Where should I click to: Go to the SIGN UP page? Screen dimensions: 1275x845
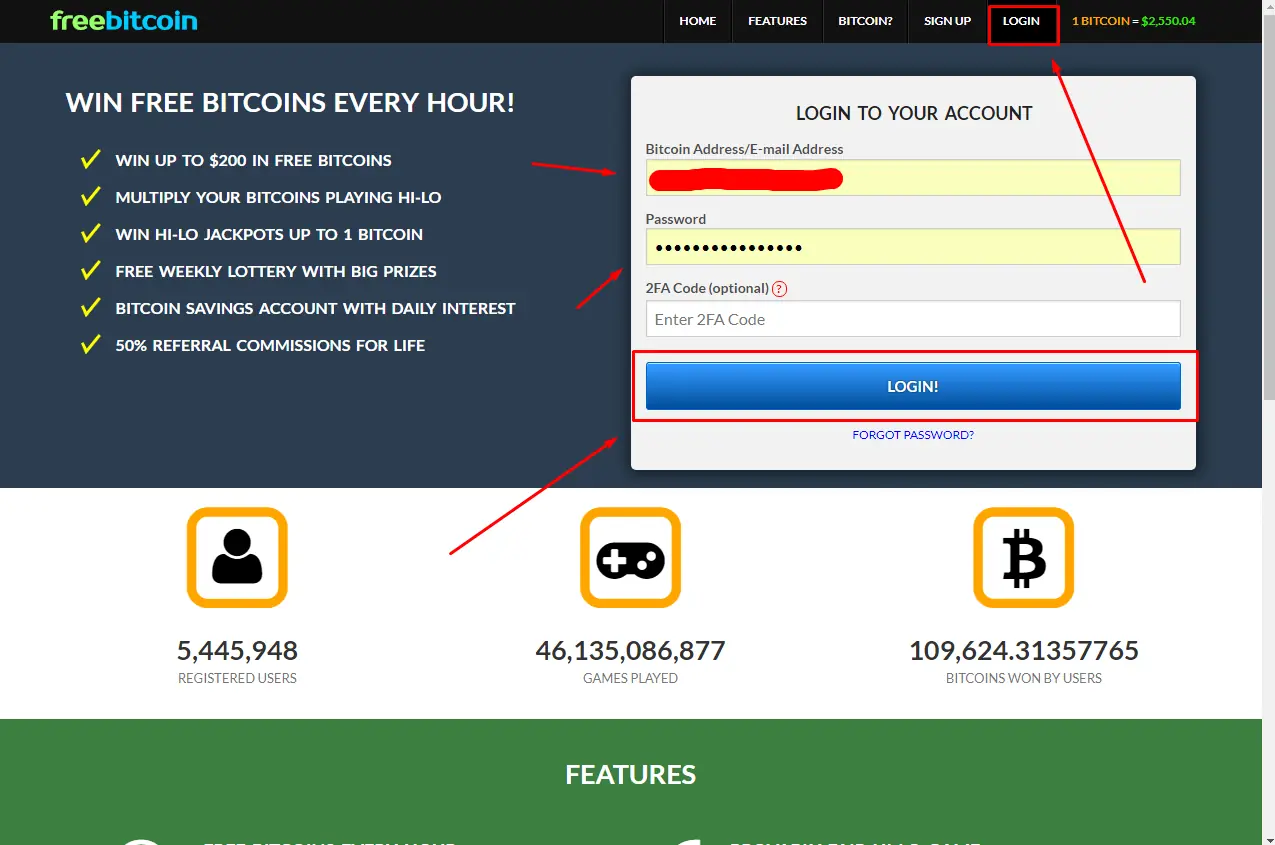947,21
